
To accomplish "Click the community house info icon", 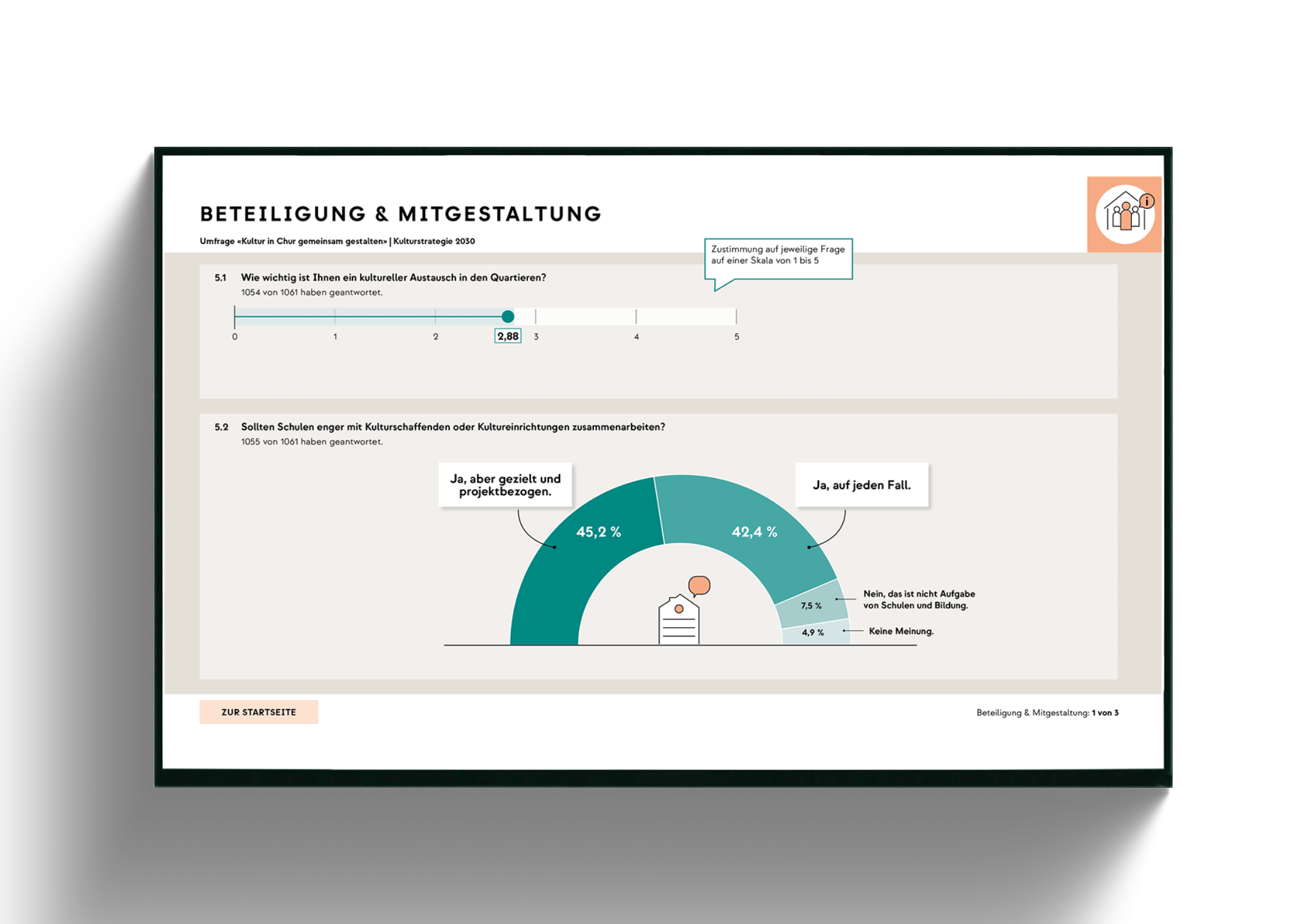I will 1124,214.
